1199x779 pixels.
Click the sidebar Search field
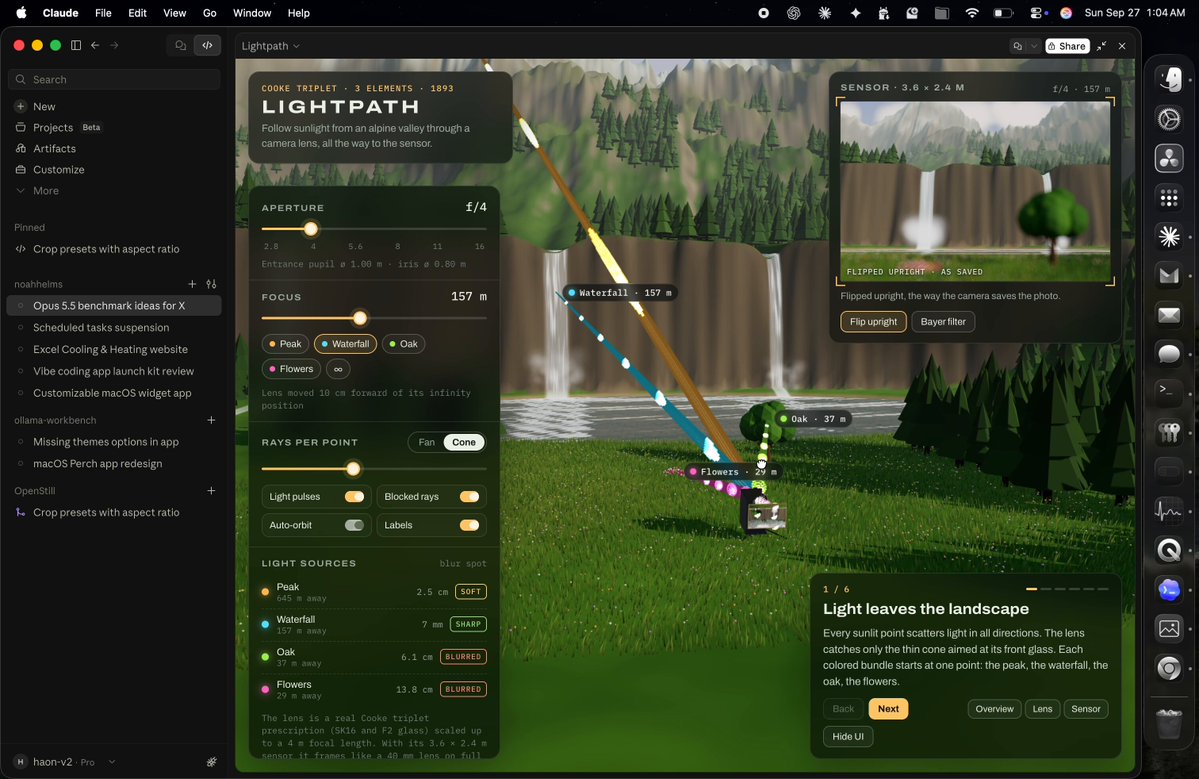(115, 80)
